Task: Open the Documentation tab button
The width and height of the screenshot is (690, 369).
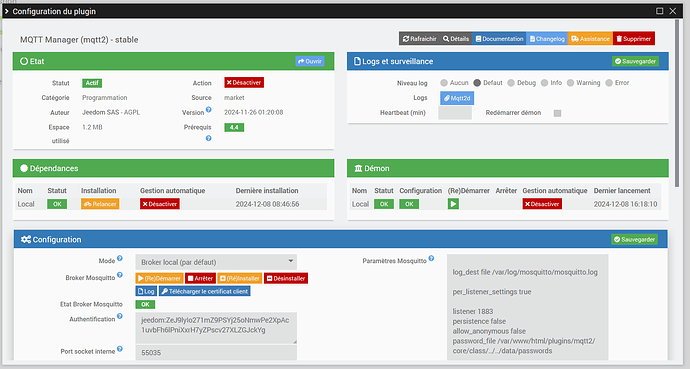Action: point(499,39)
